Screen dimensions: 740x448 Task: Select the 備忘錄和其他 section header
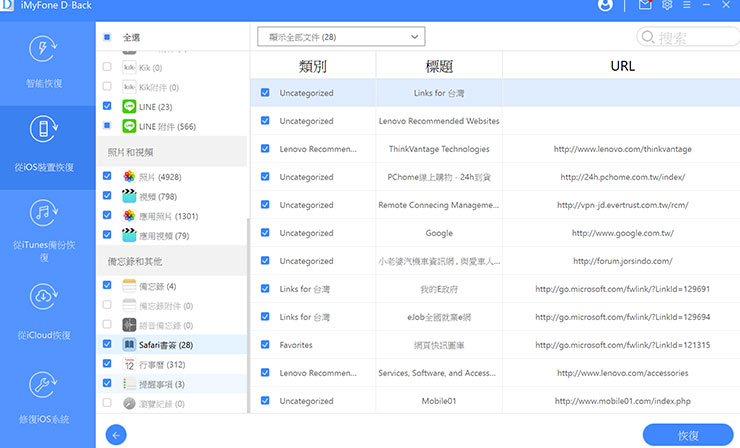click(x=172, y=261)
